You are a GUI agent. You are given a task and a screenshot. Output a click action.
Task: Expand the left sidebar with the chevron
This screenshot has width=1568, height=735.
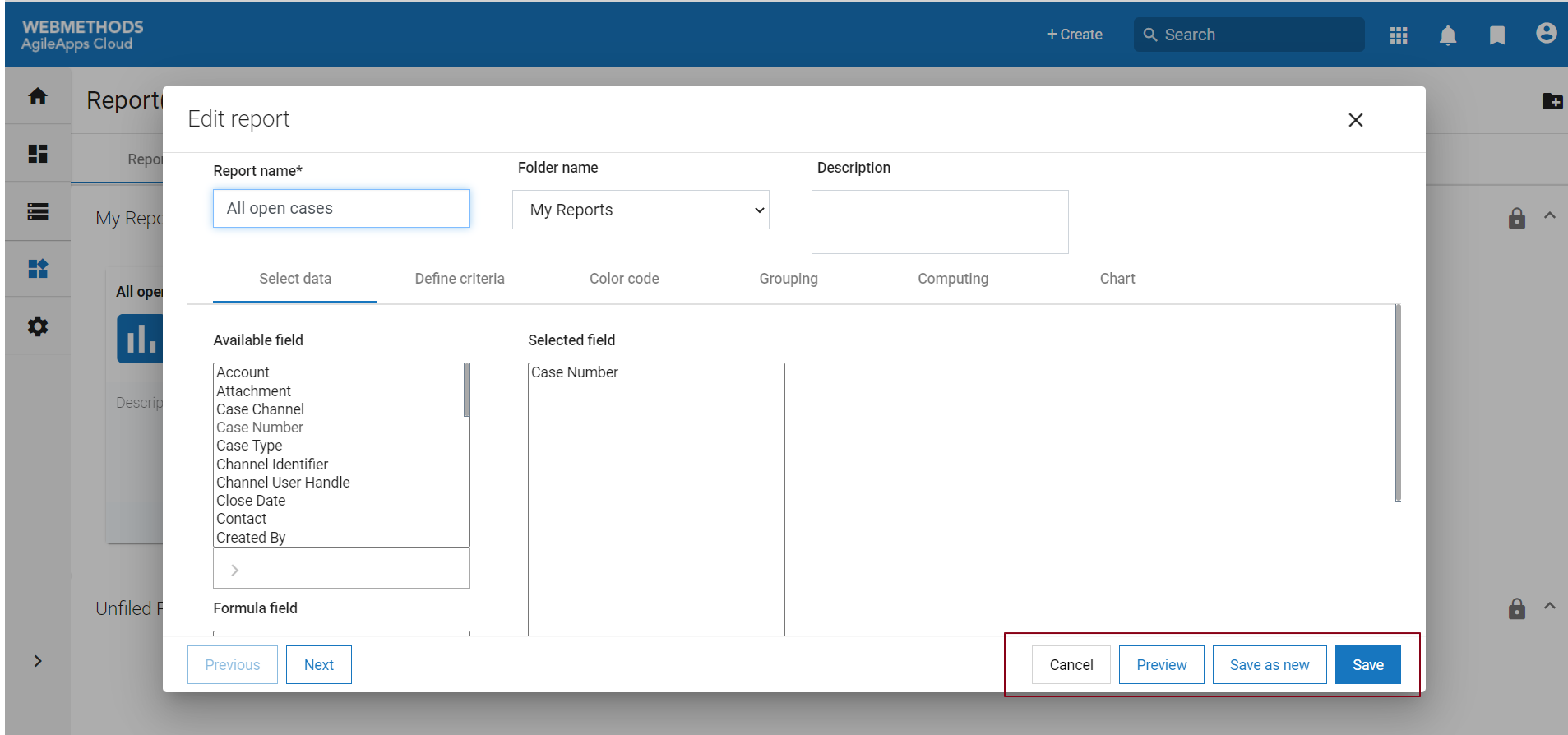tap(38, 661)
